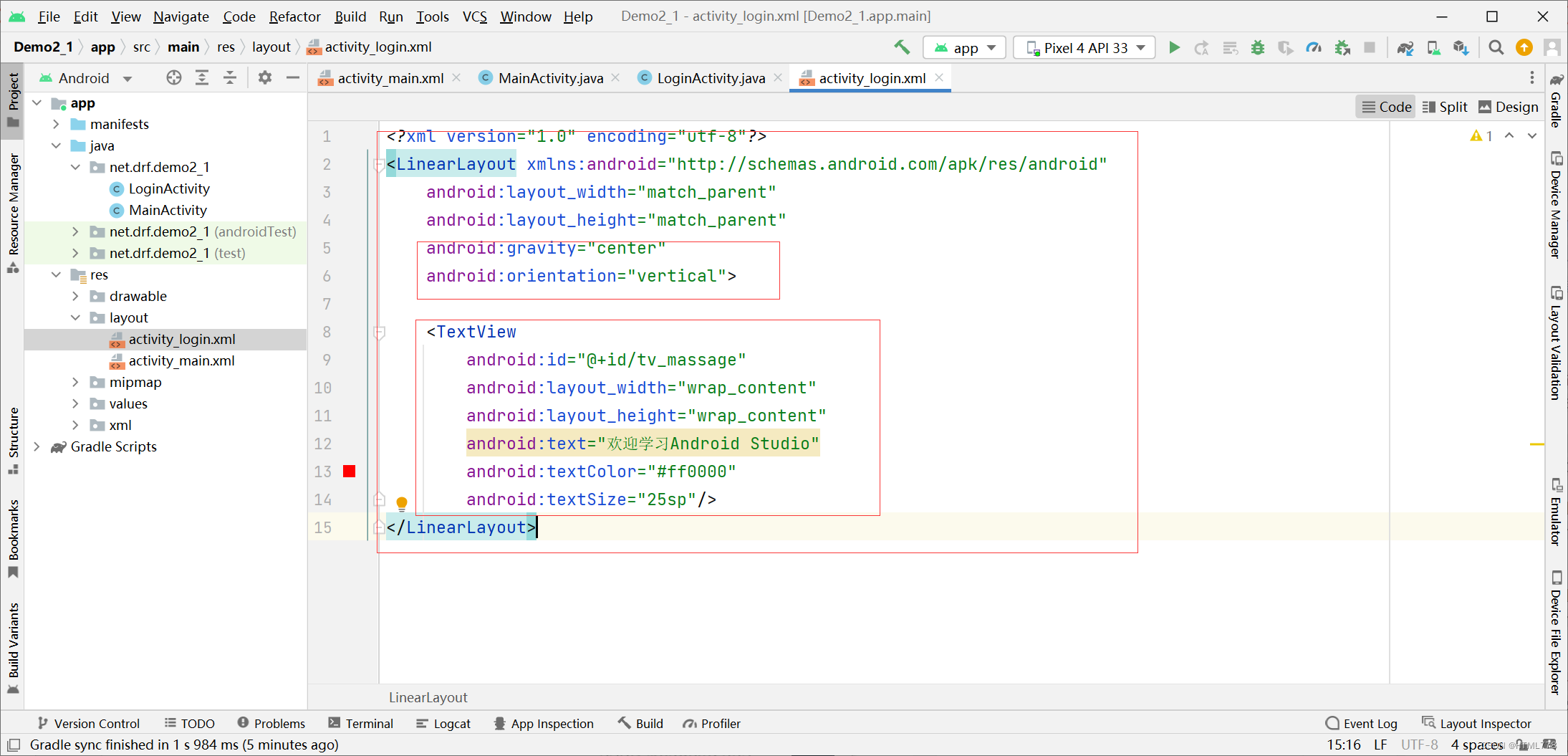Select MainActivity in the project tree

[168, 210]
